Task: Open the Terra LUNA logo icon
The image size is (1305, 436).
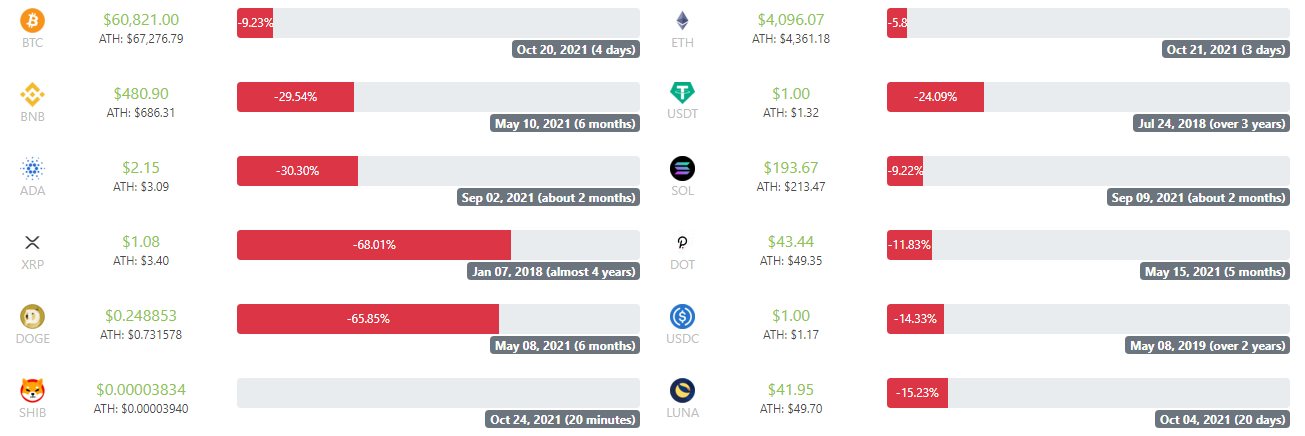Action: point(684,391)
